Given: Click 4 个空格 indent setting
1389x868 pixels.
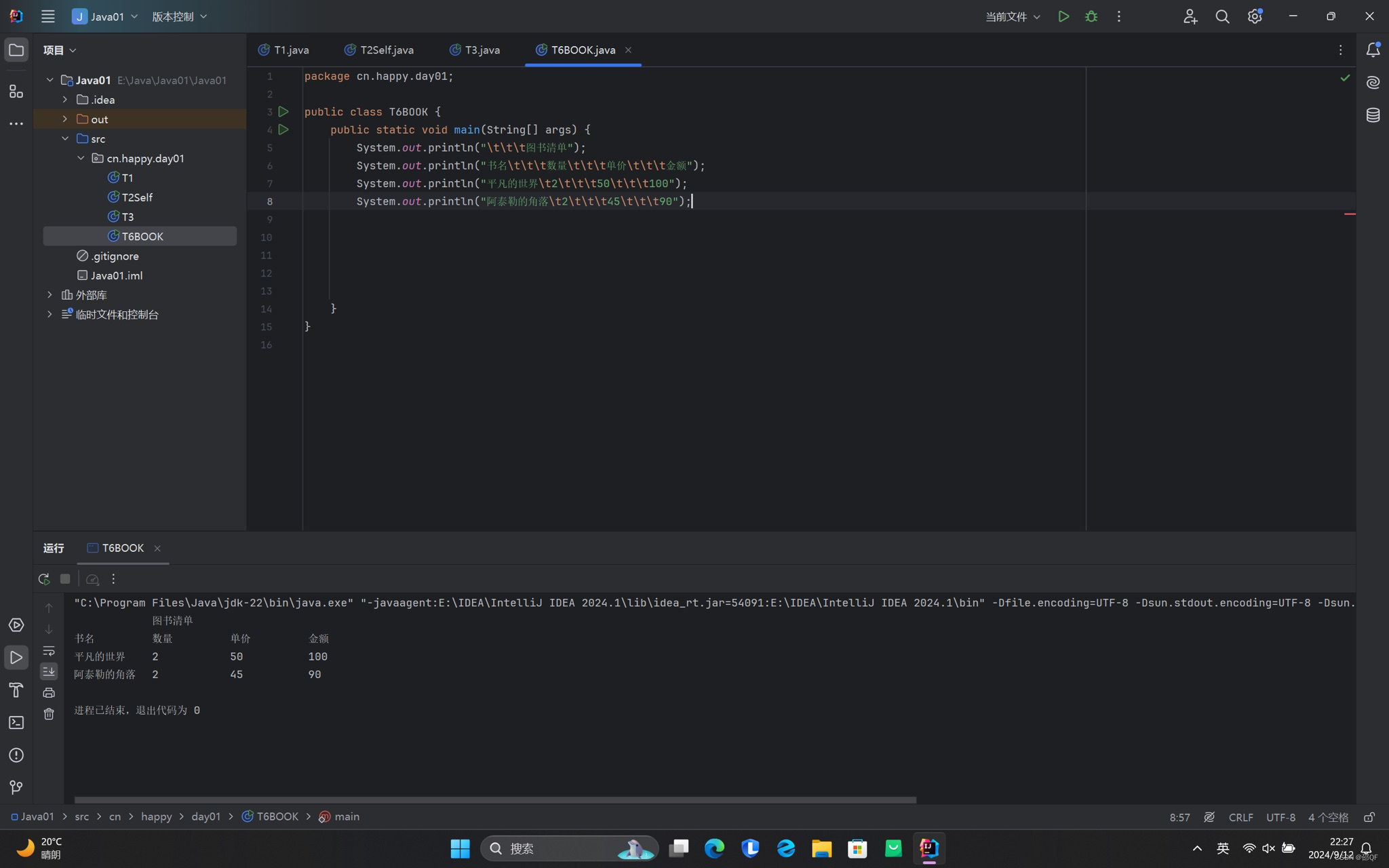Looking at the screenshot, I should pyautogui.click(x=1328, y=817).
